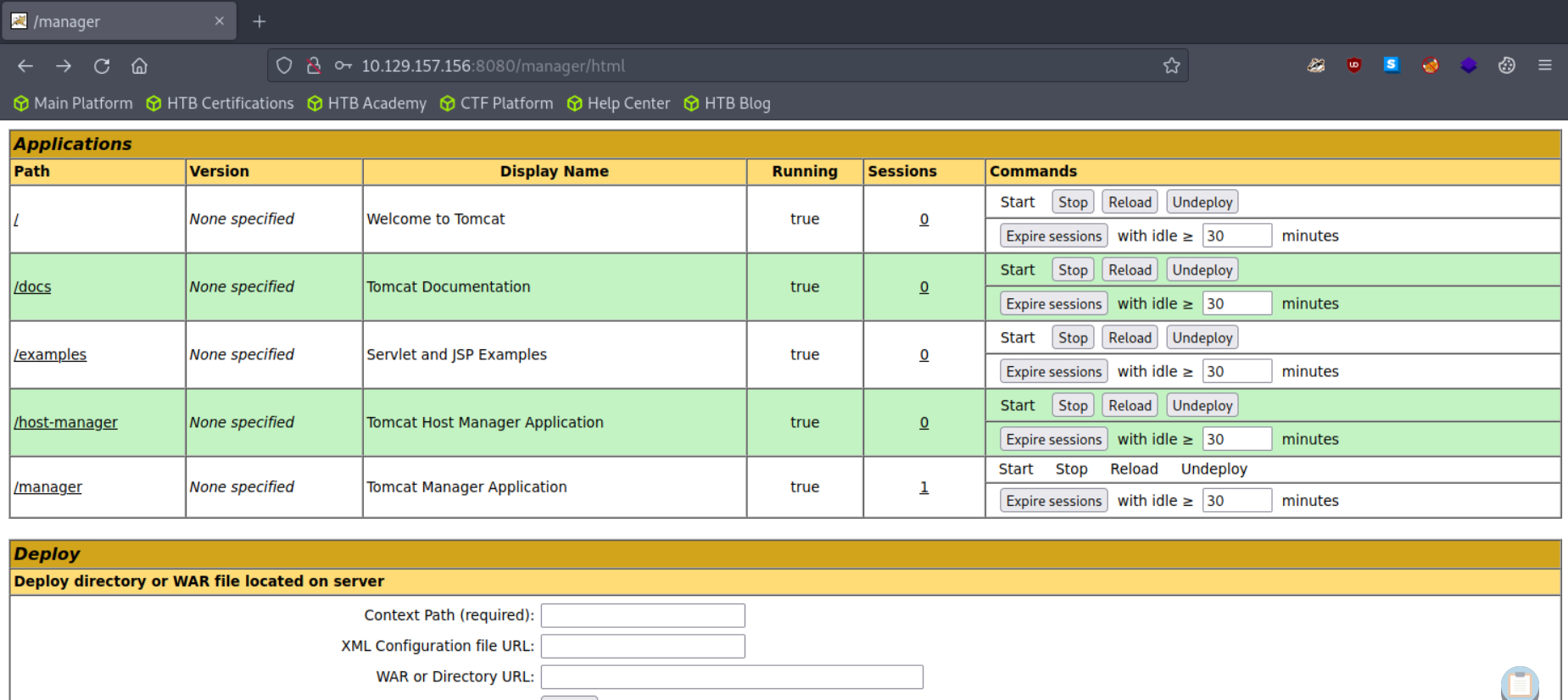The width and height of the screenshot is (1568, 700).
Task: View sessions count for root path
Action: (924, 219)
